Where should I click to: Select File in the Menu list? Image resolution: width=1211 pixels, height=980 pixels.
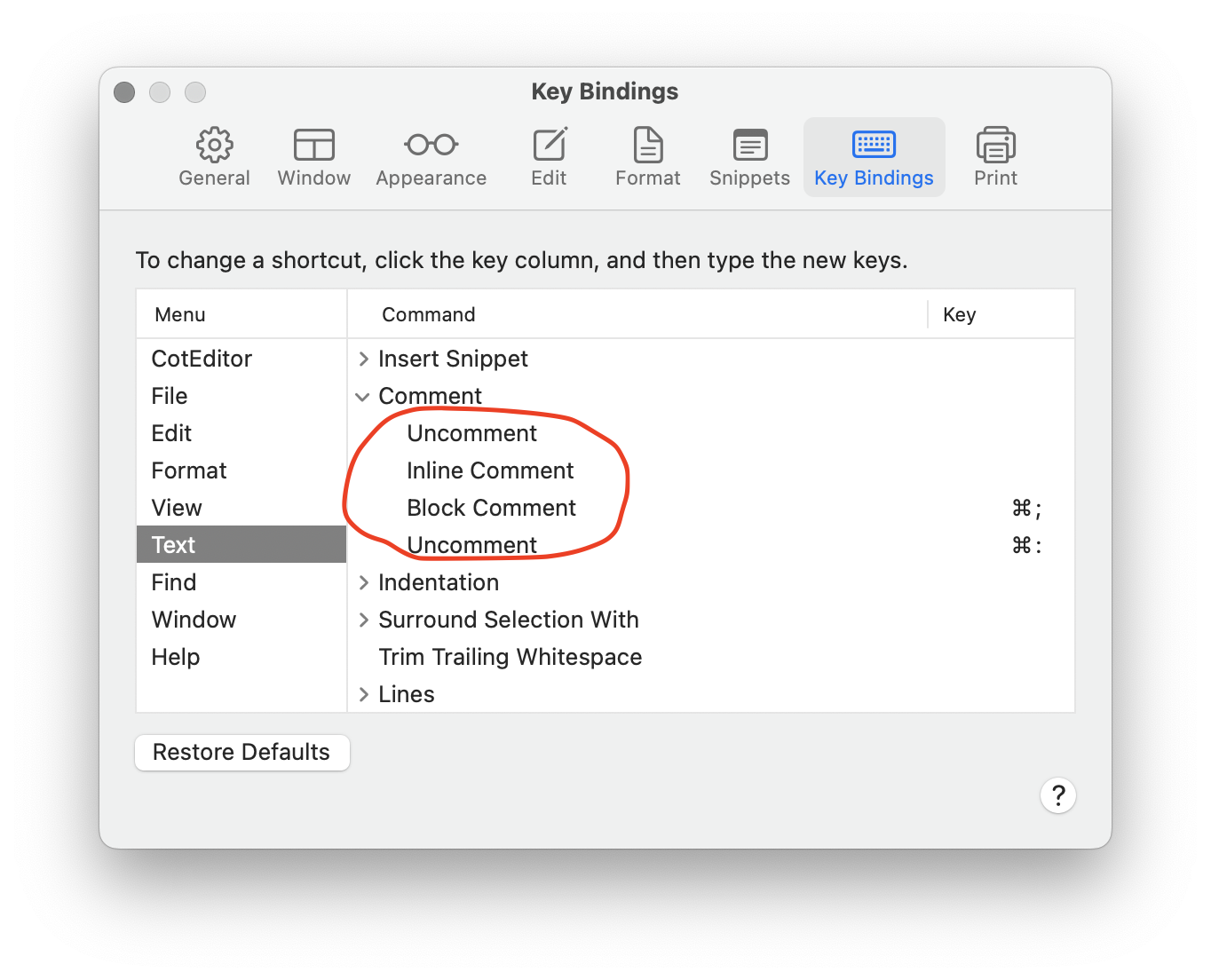pos(169,396)
